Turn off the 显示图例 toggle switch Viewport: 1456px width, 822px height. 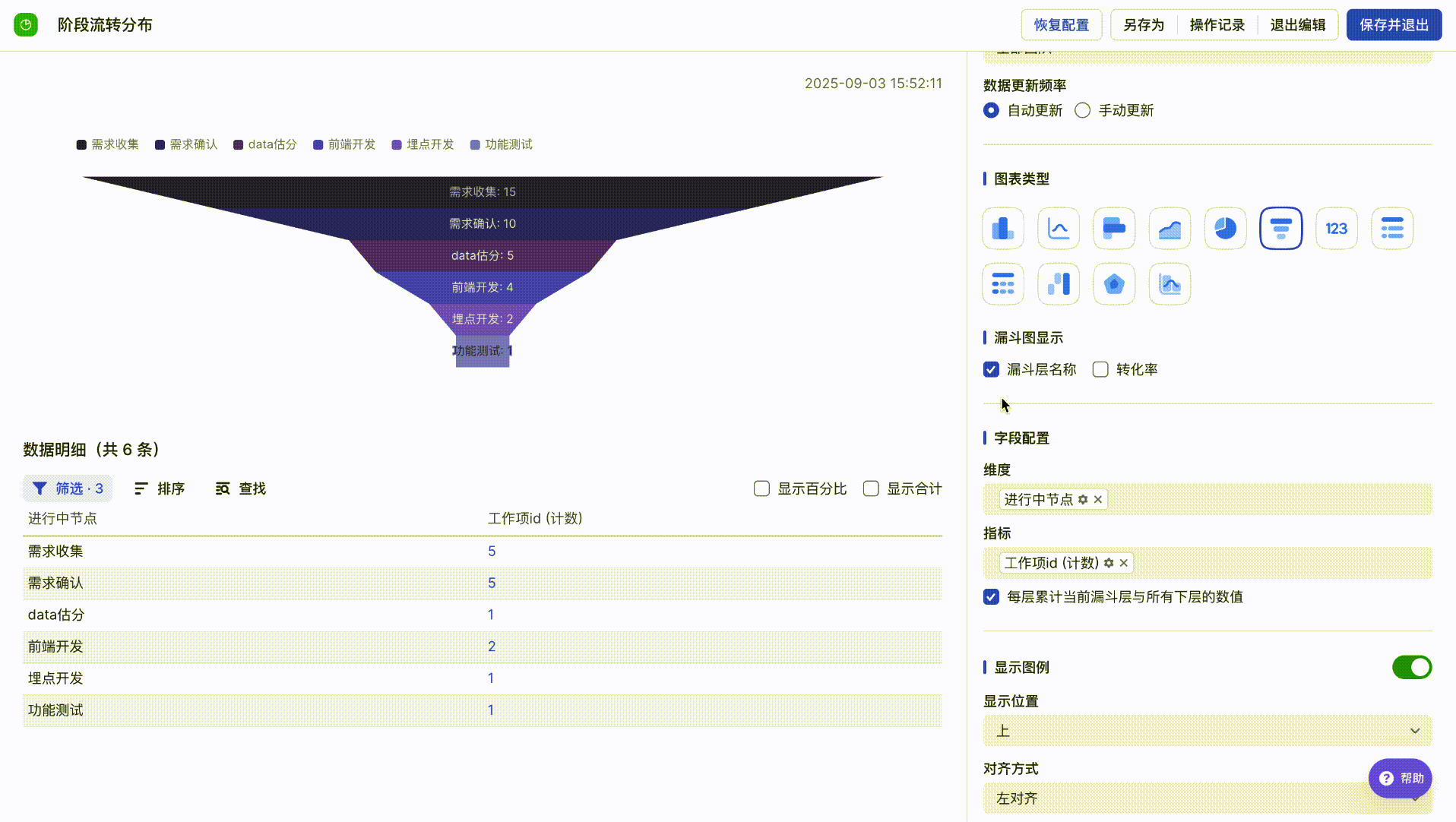click(x=1412, y=667)
